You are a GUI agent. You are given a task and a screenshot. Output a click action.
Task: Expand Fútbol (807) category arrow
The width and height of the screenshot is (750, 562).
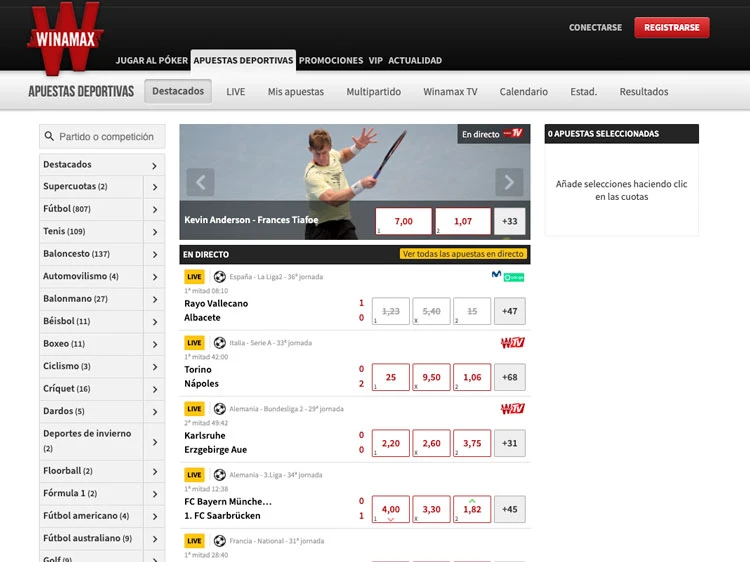(x=154, y=209)
